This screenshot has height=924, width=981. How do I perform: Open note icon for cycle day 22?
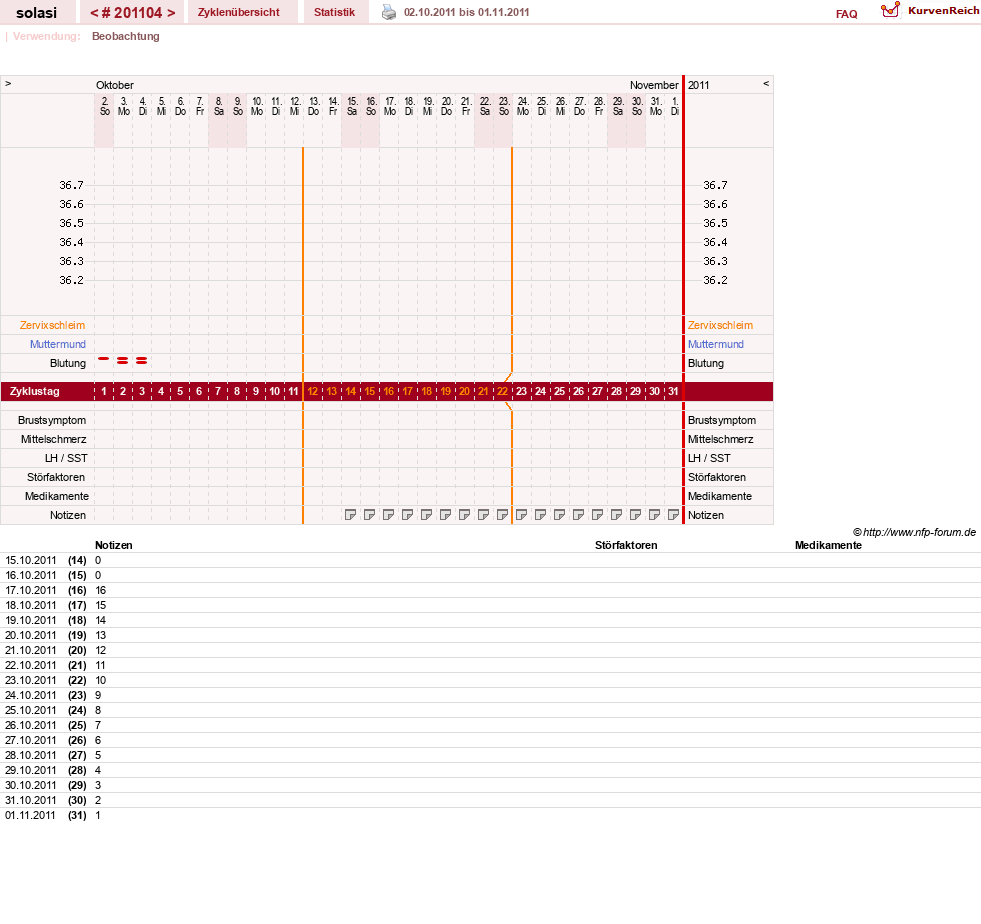[502, 515]
